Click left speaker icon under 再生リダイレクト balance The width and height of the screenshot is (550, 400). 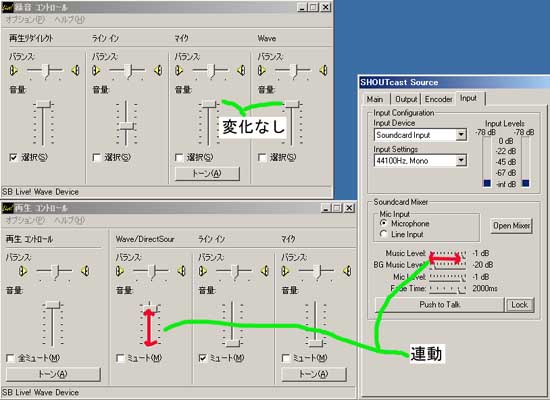click(x=13, y=71)
